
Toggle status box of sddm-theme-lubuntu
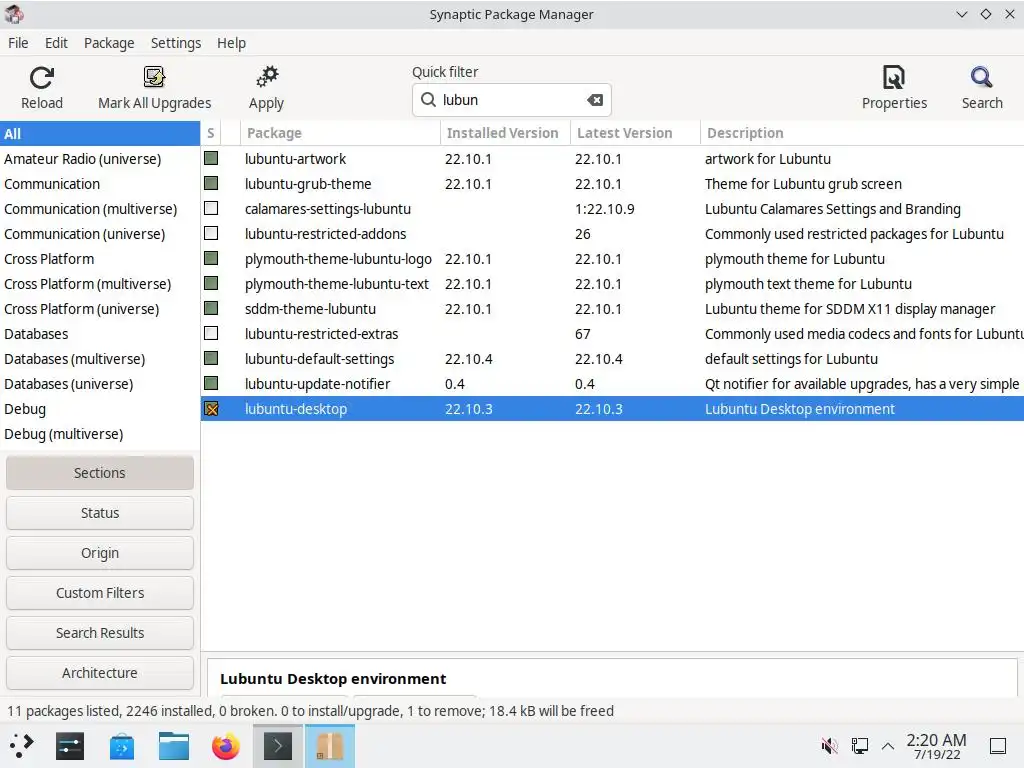pyautogui.click(x=211, y=308)
